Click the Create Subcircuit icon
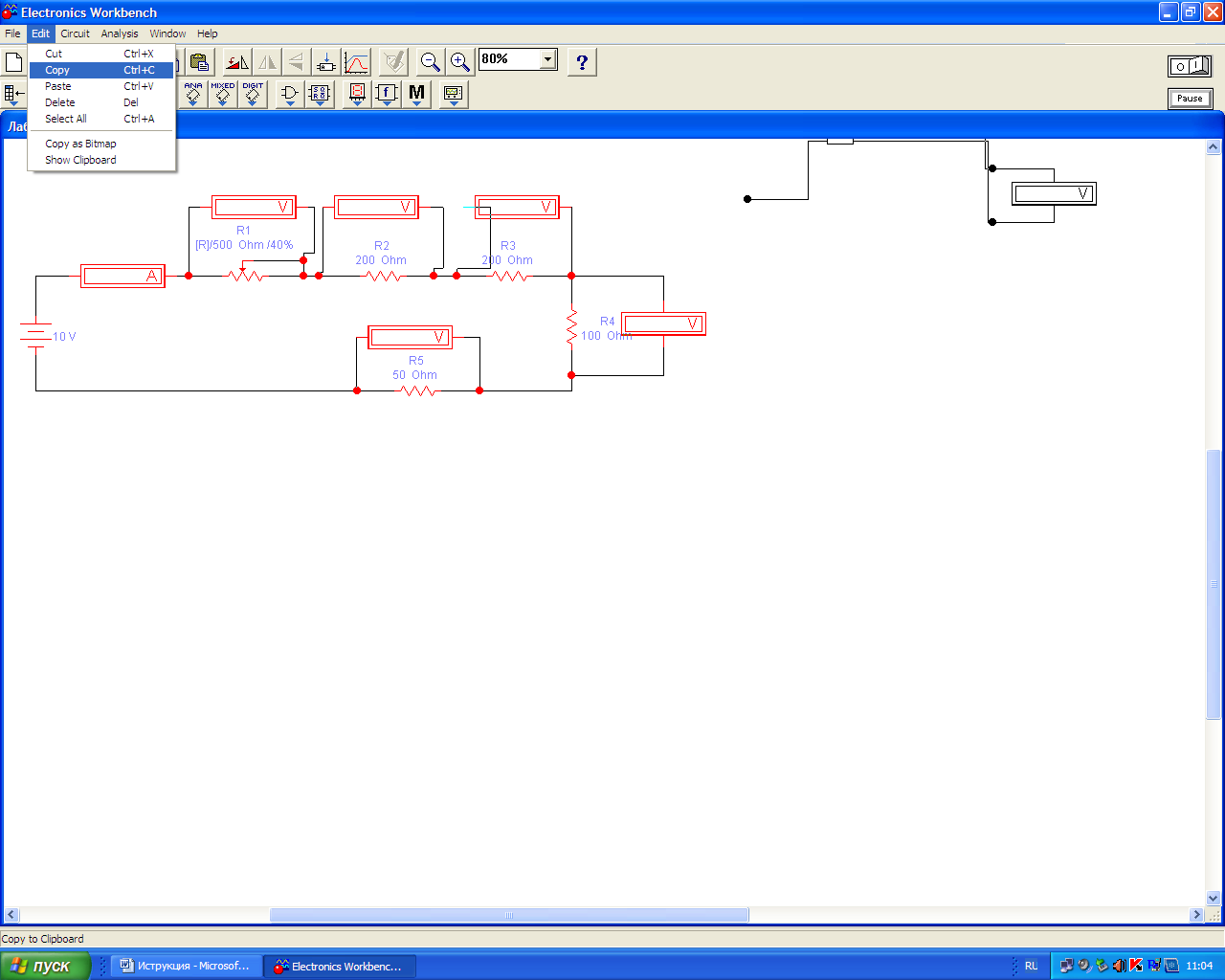The image size is (1225, 980). pos(326,62)
